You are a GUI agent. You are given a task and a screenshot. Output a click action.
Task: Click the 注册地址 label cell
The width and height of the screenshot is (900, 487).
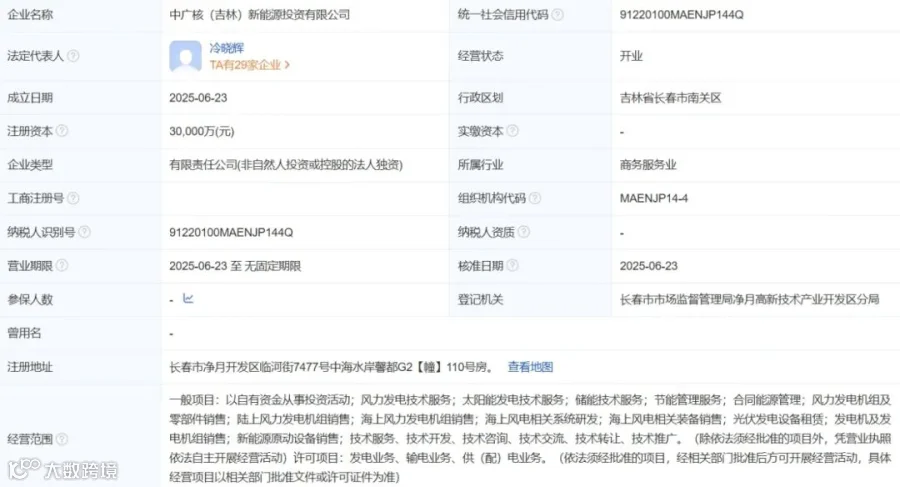[x=80, y=367]
